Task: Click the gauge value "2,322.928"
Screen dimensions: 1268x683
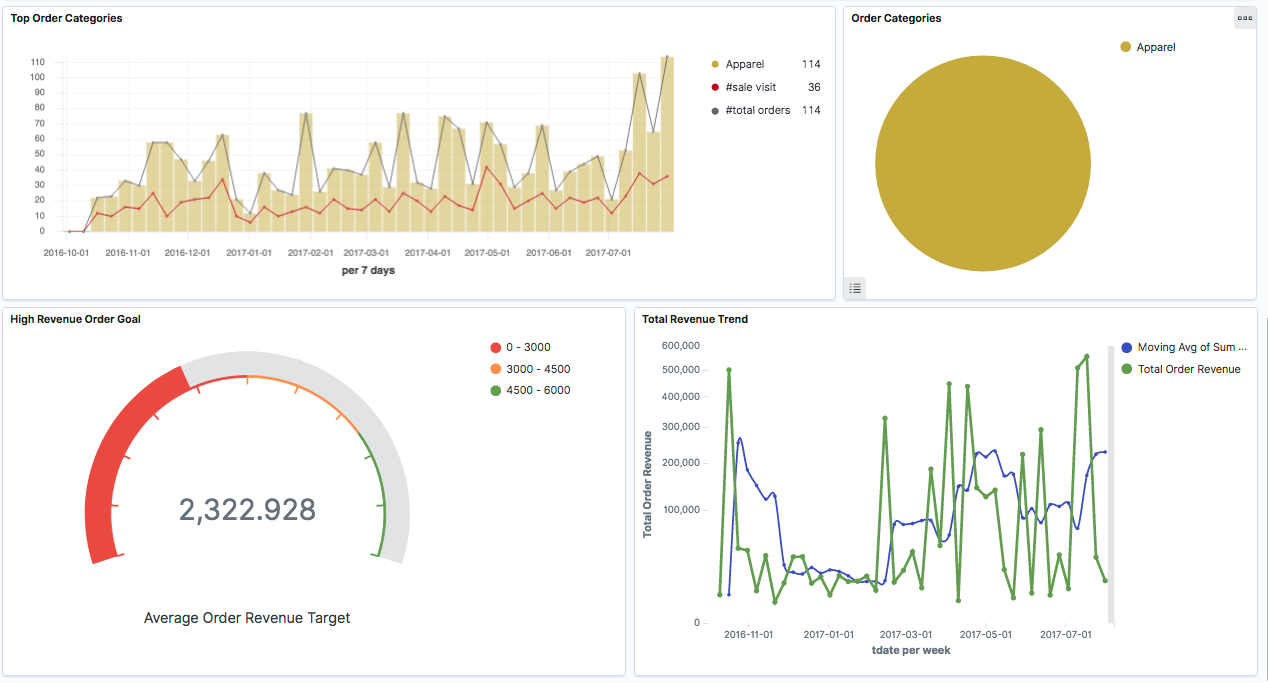Action: tap(247, 510)
